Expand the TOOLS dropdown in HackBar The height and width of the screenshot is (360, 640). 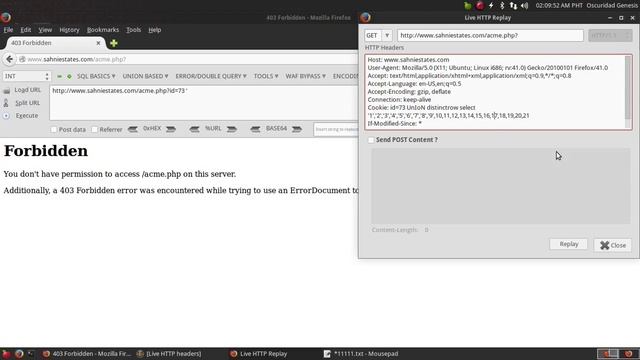266,76
